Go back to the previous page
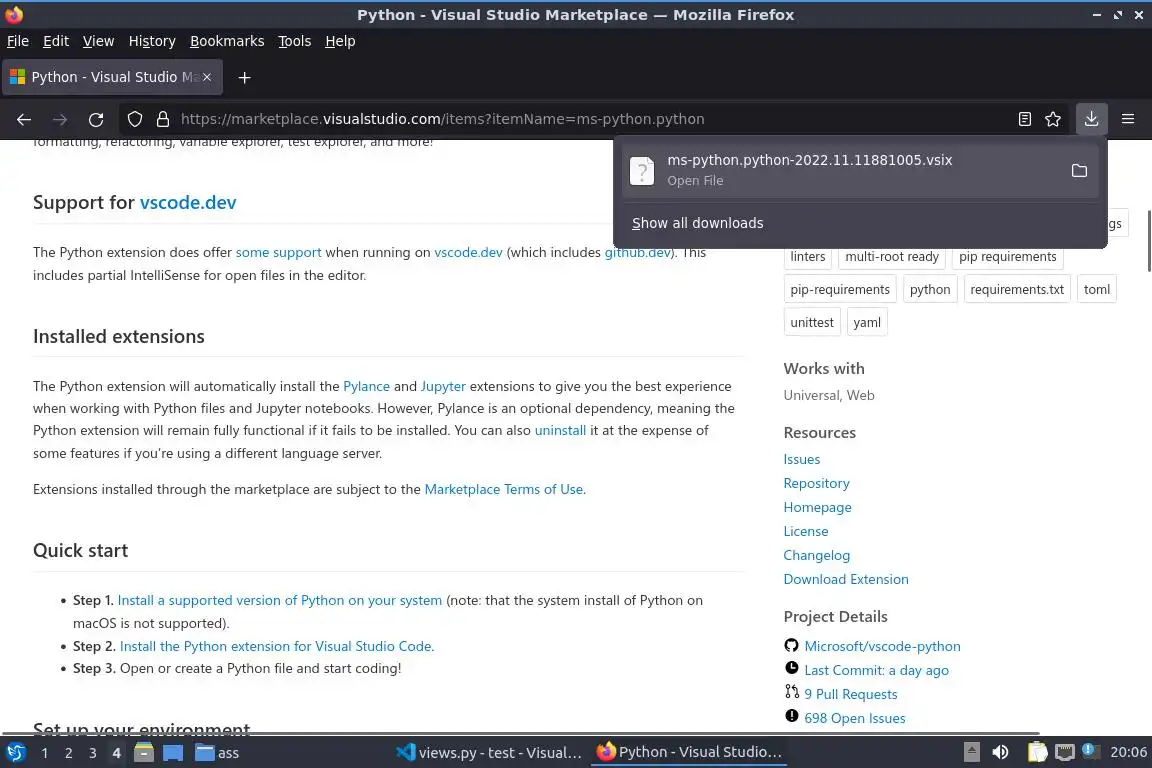Screen dimensions: 1152x768 pos(24,119)
